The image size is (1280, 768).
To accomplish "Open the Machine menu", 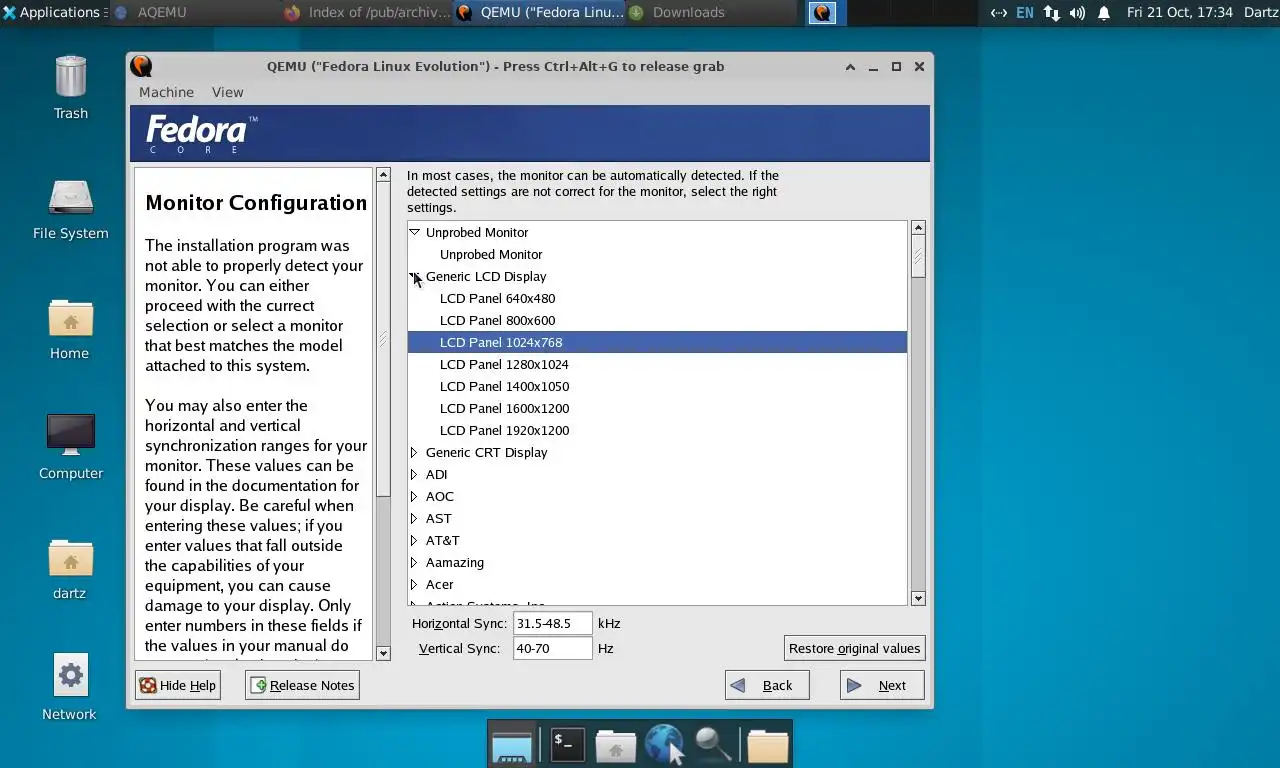I will 166,92.
